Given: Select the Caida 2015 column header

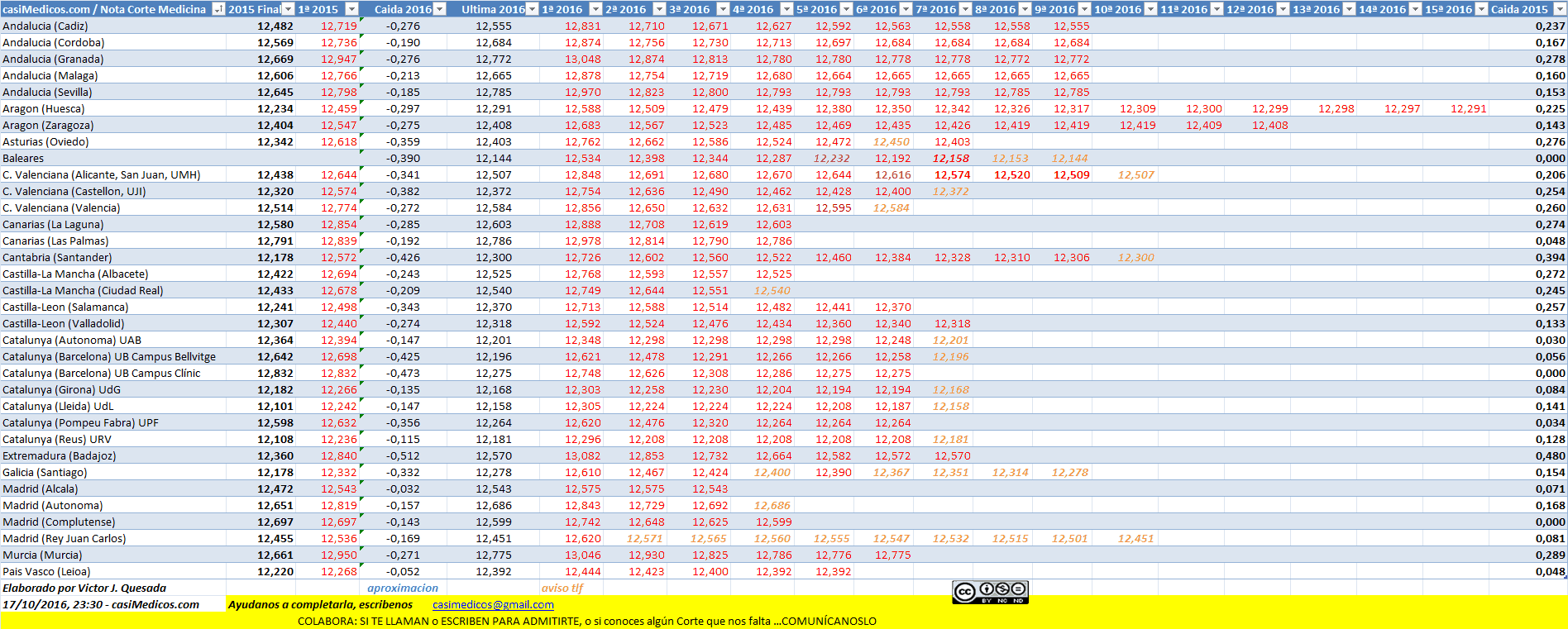Looking at the screenshot, I should click(1519, 9).
